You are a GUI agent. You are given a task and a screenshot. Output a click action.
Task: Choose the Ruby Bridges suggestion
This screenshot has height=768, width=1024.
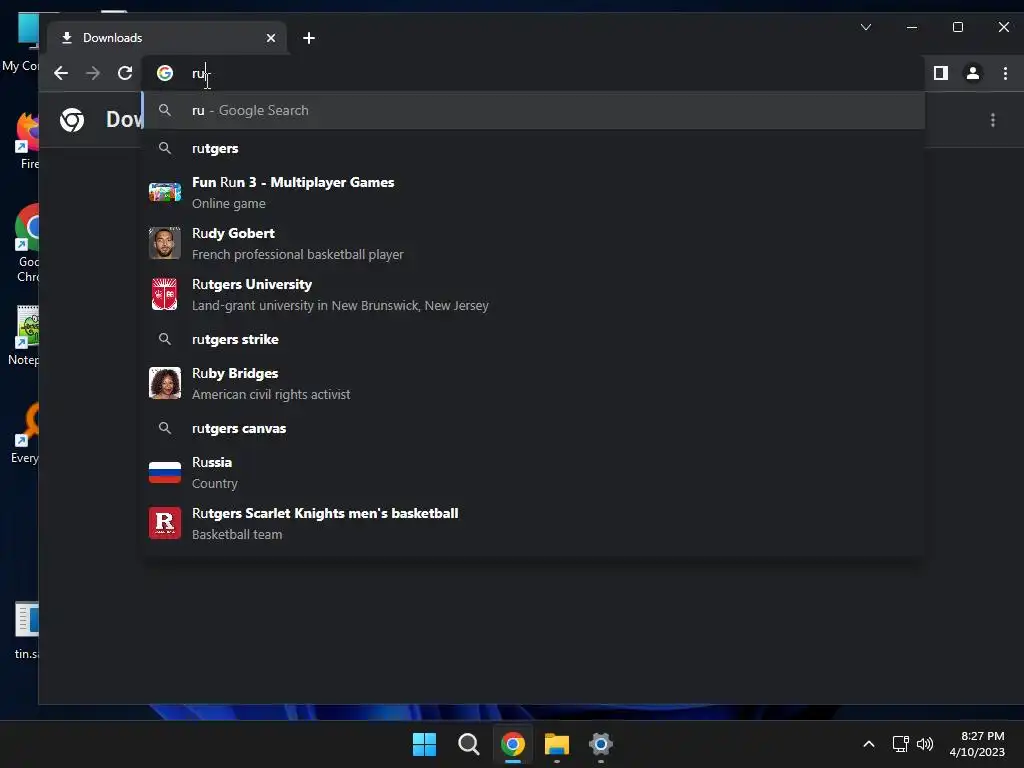(533, 383)
